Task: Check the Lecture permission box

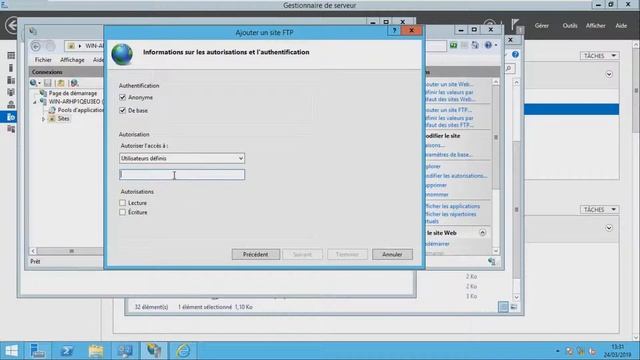Action: (122, 202)
